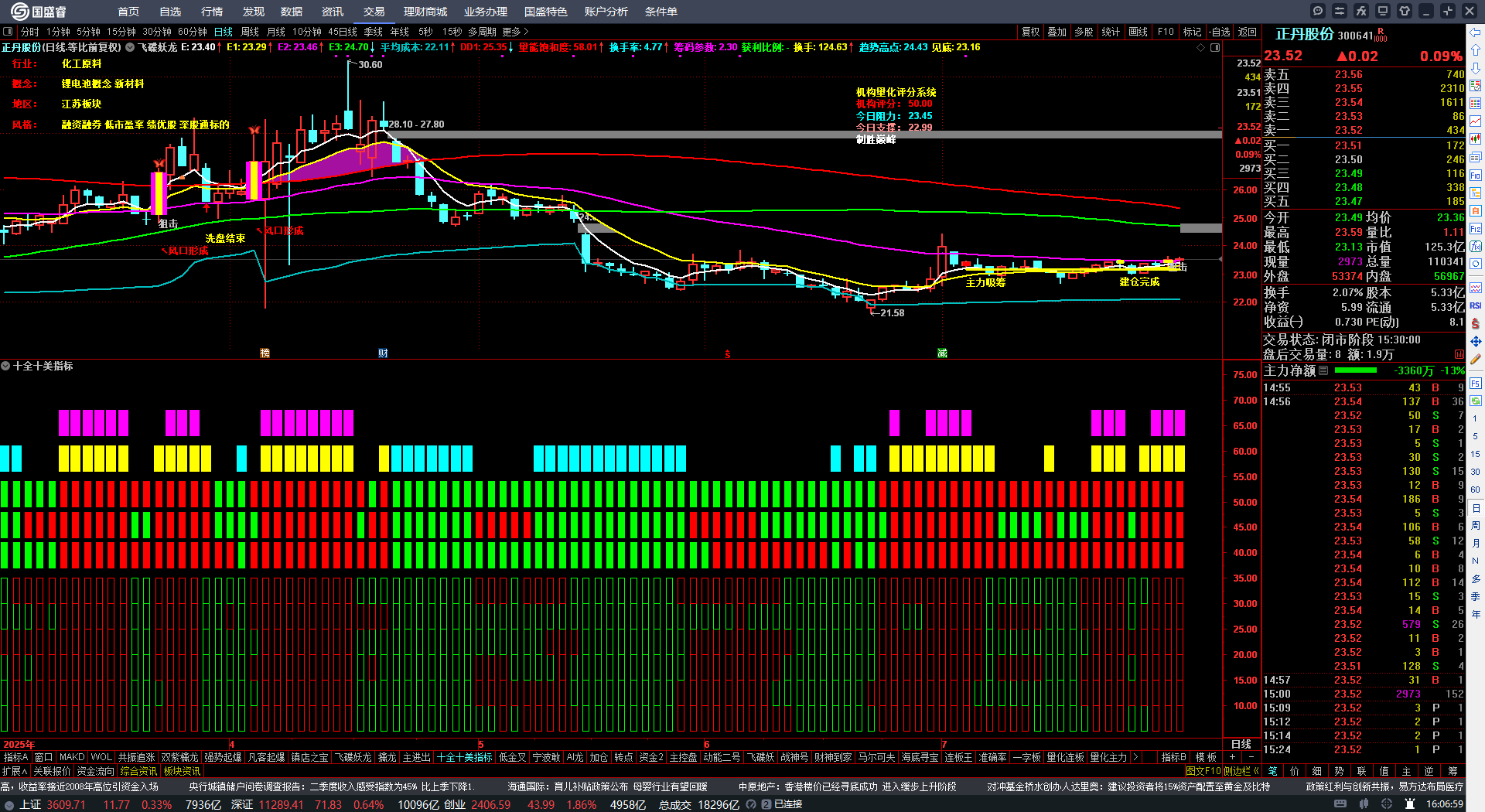
Task: Open the post-market trading bar chart icon
Action: tap(1459, 354)
